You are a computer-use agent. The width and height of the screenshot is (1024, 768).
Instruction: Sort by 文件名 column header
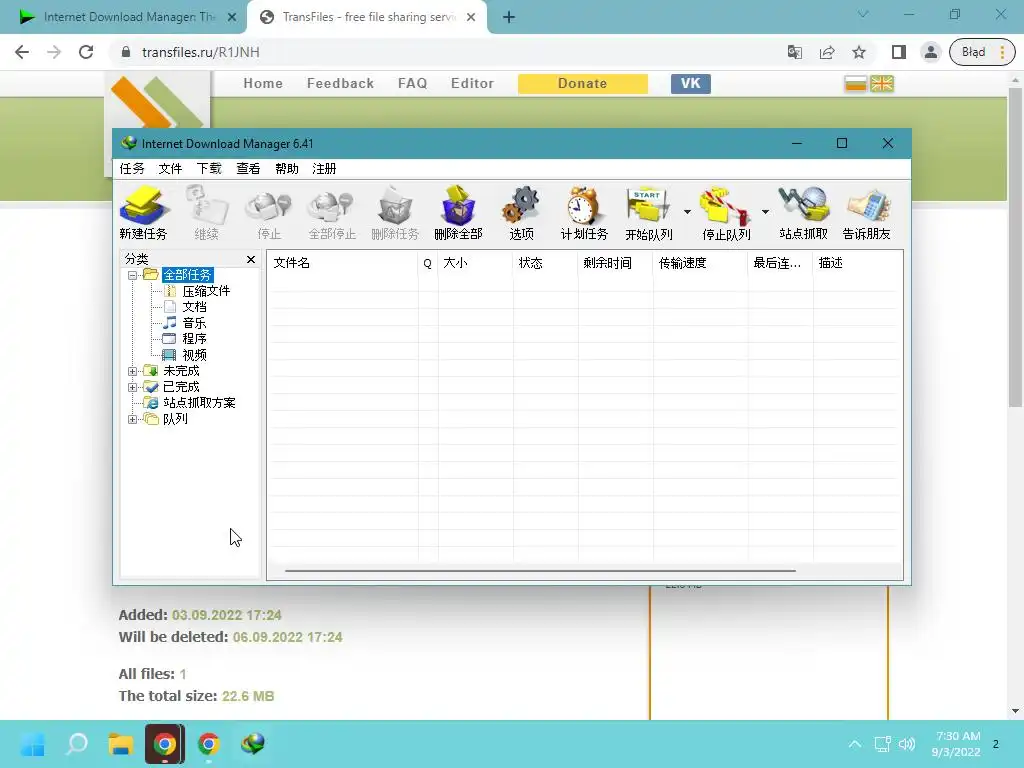(344, 263)
